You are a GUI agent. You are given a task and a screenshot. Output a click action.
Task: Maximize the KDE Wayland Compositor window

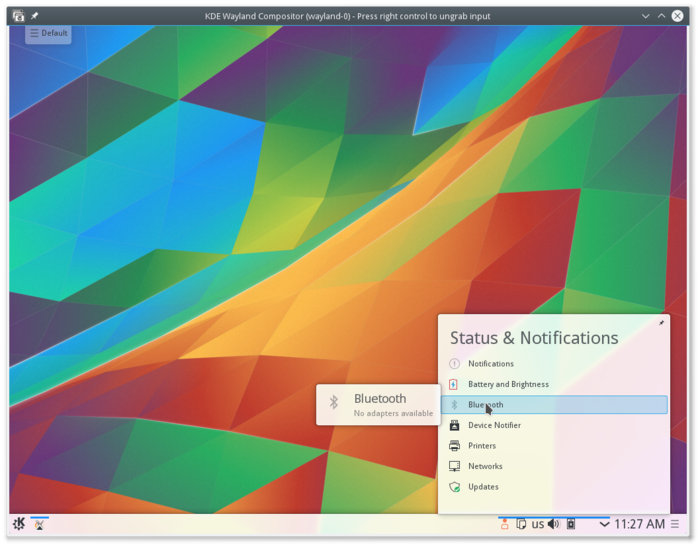(661, 16)
